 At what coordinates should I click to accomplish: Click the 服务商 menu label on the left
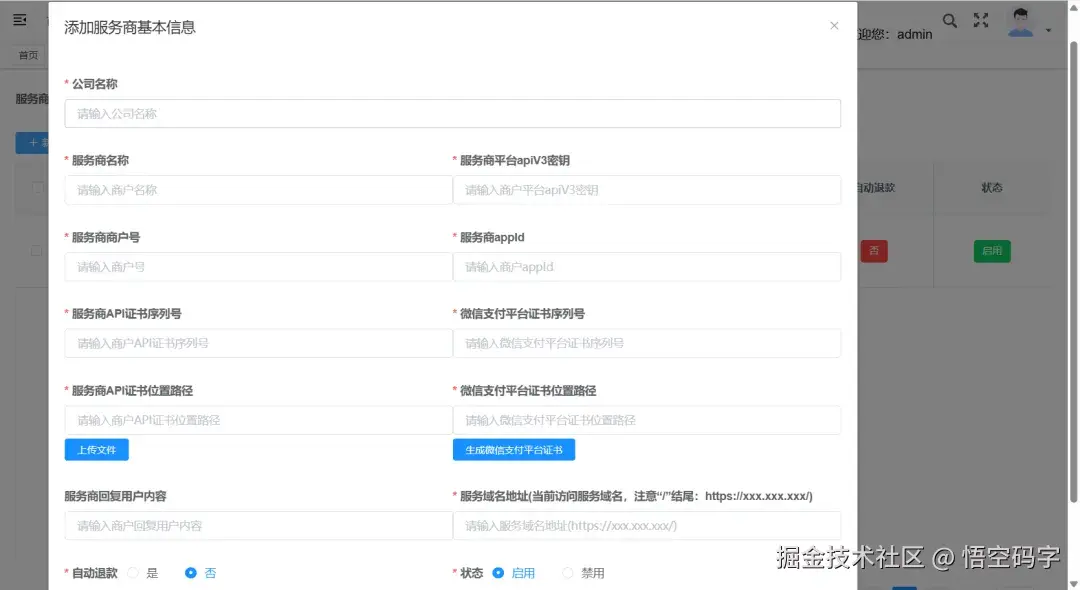coord(31,98)
